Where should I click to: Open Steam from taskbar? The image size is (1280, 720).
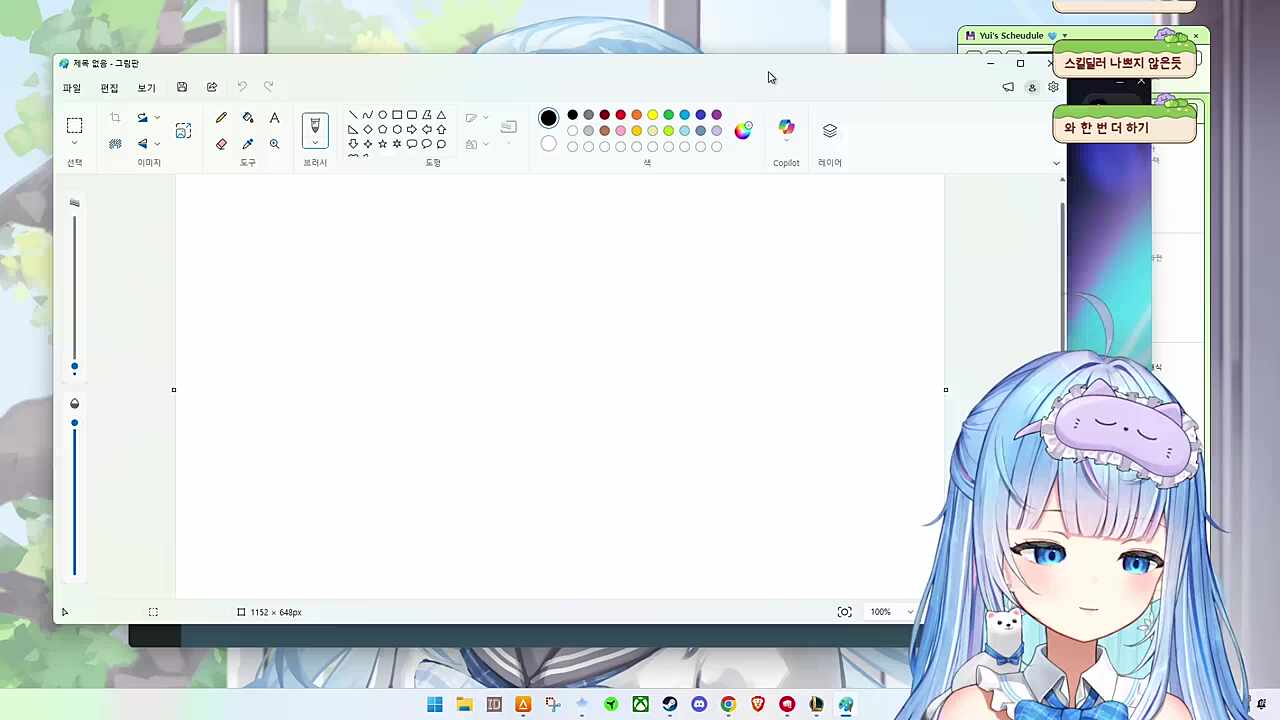[669, 705]
